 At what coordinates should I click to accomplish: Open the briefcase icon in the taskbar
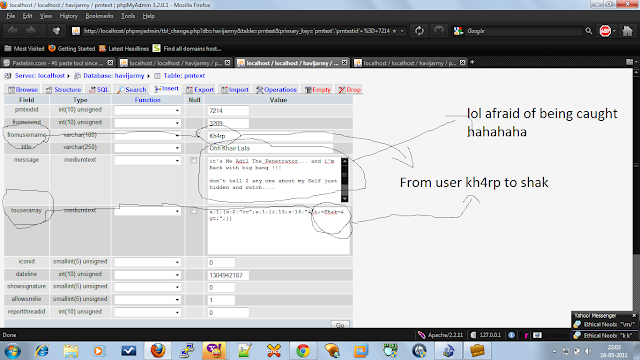click(477, 351)
